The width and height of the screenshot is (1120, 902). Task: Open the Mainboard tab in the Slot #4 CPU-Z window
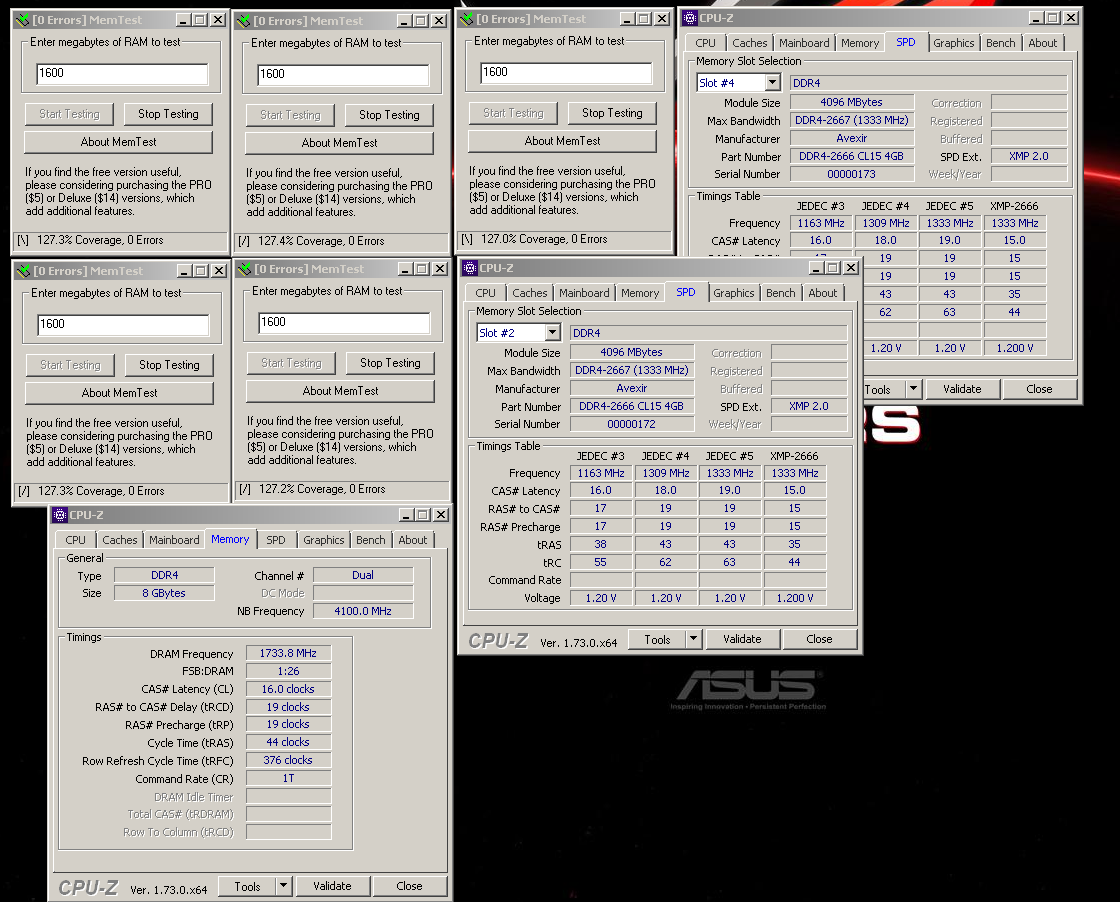804,43
